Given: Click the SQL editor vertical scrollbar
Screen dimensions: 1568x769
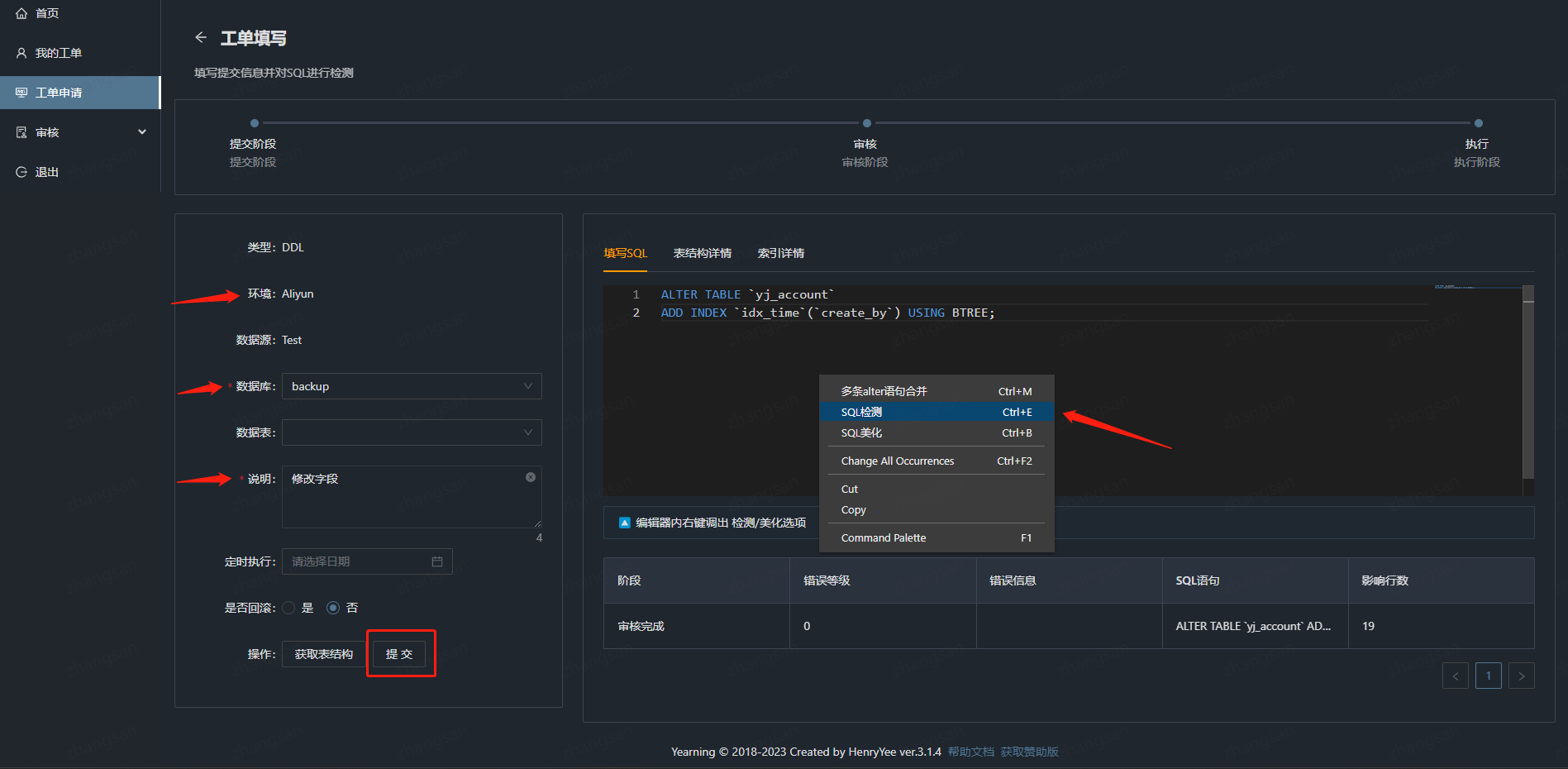Looking at the screenshot, I should [x=1528, y=382].
